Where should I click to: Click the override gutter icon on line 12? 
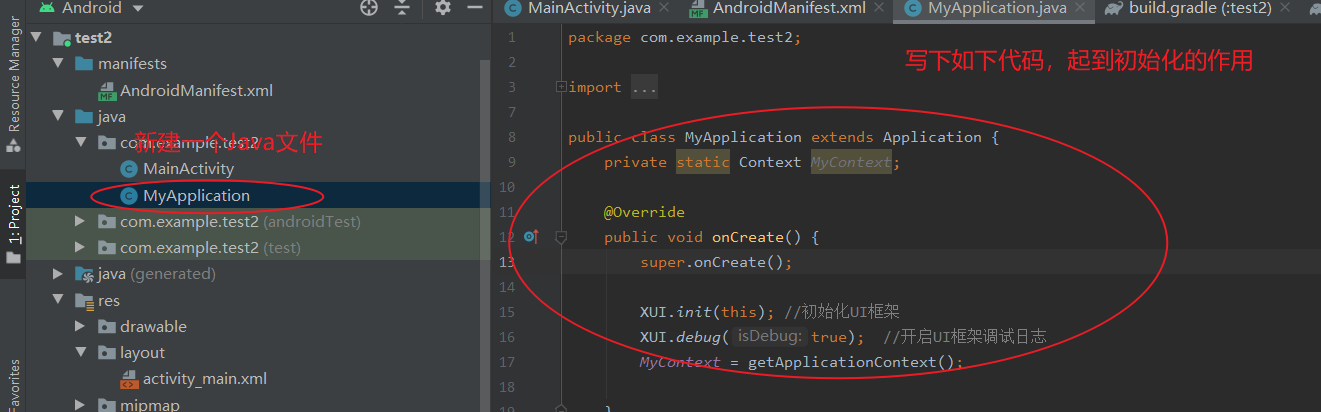click(531, 237)
